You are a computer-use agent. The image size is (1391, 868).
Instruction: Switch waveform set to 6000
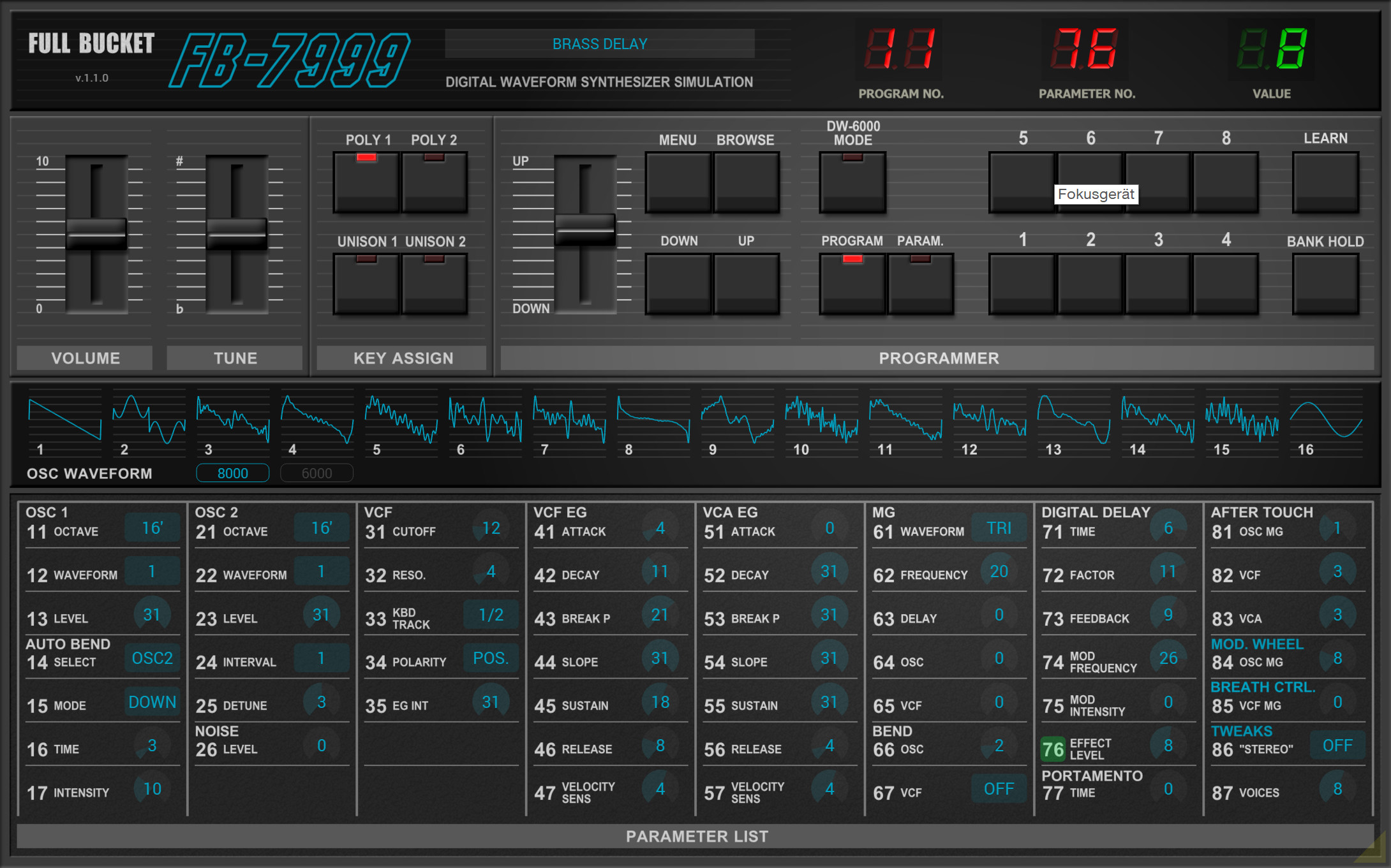[316, 473]
